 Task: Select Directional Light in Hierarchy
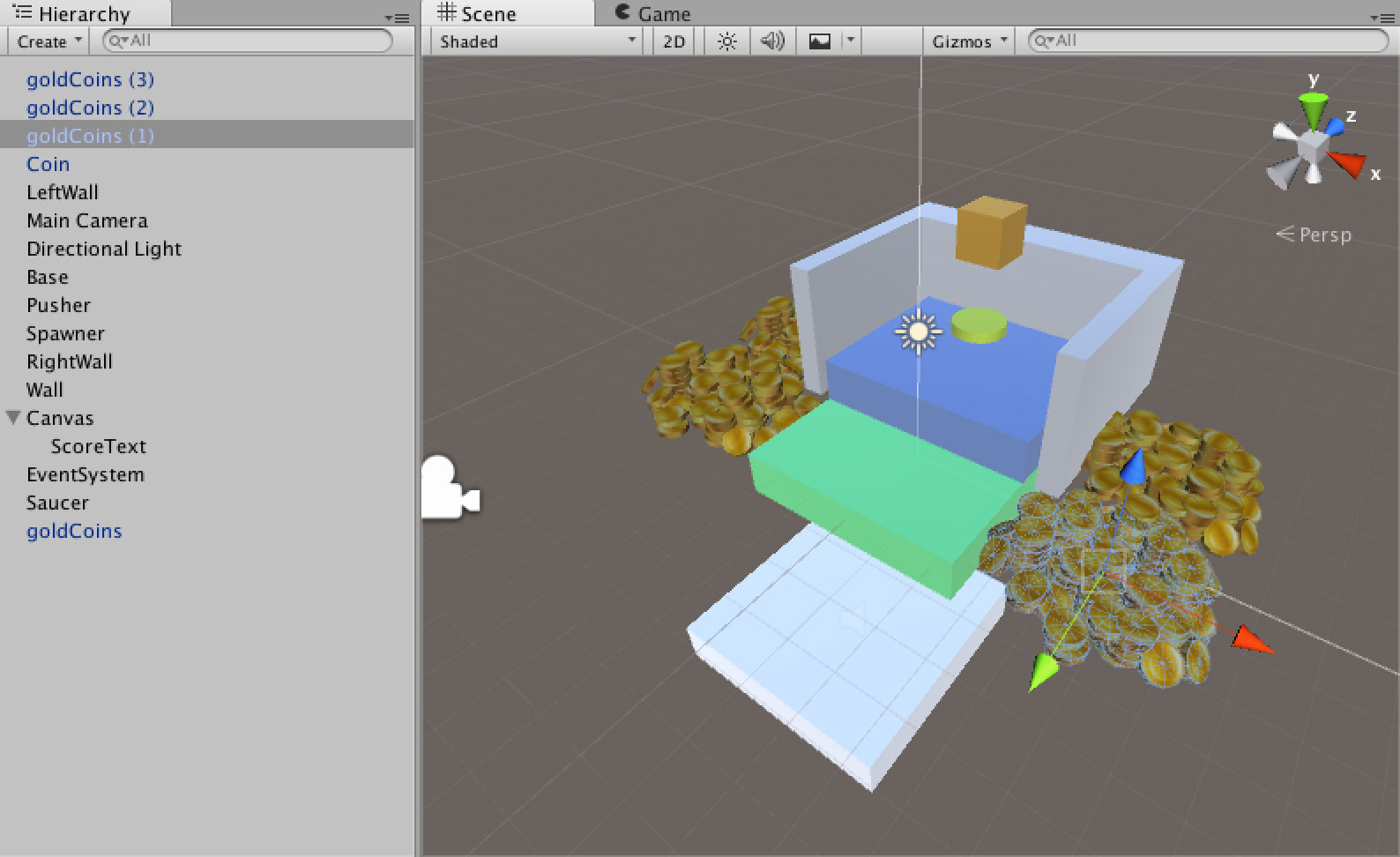point(207,249)
